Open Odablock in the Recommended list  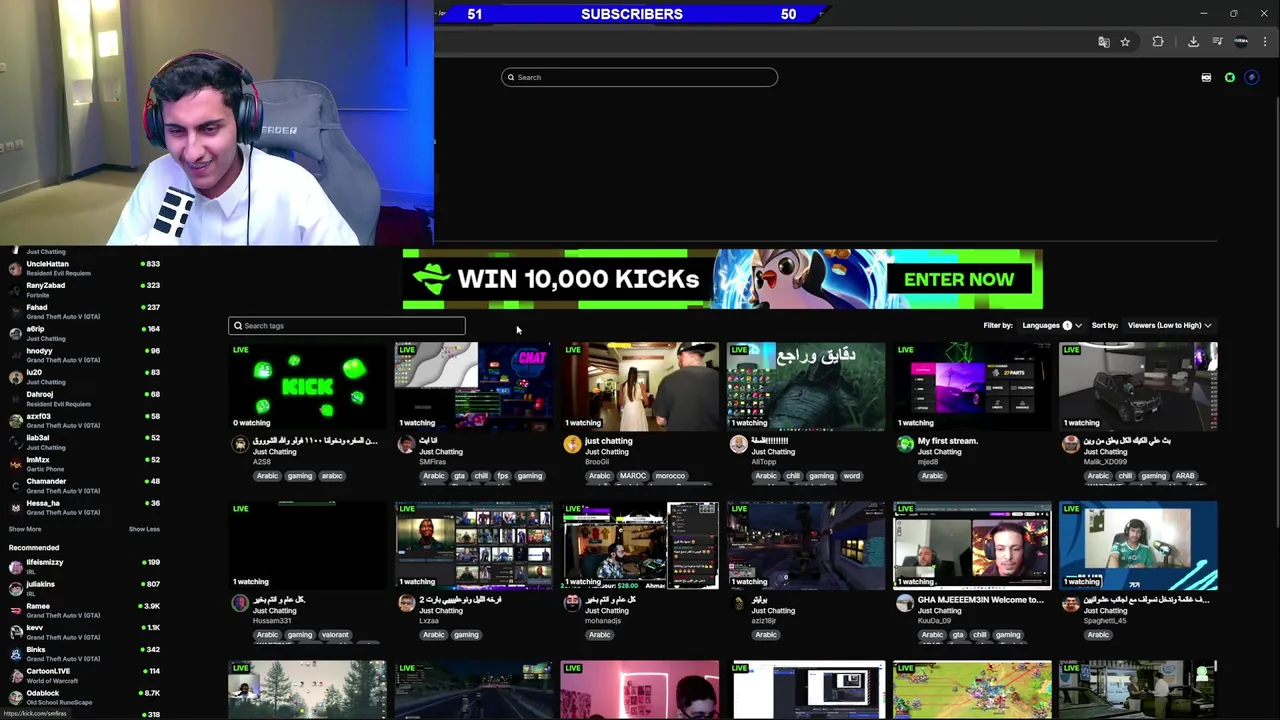[x=85, y=697]
